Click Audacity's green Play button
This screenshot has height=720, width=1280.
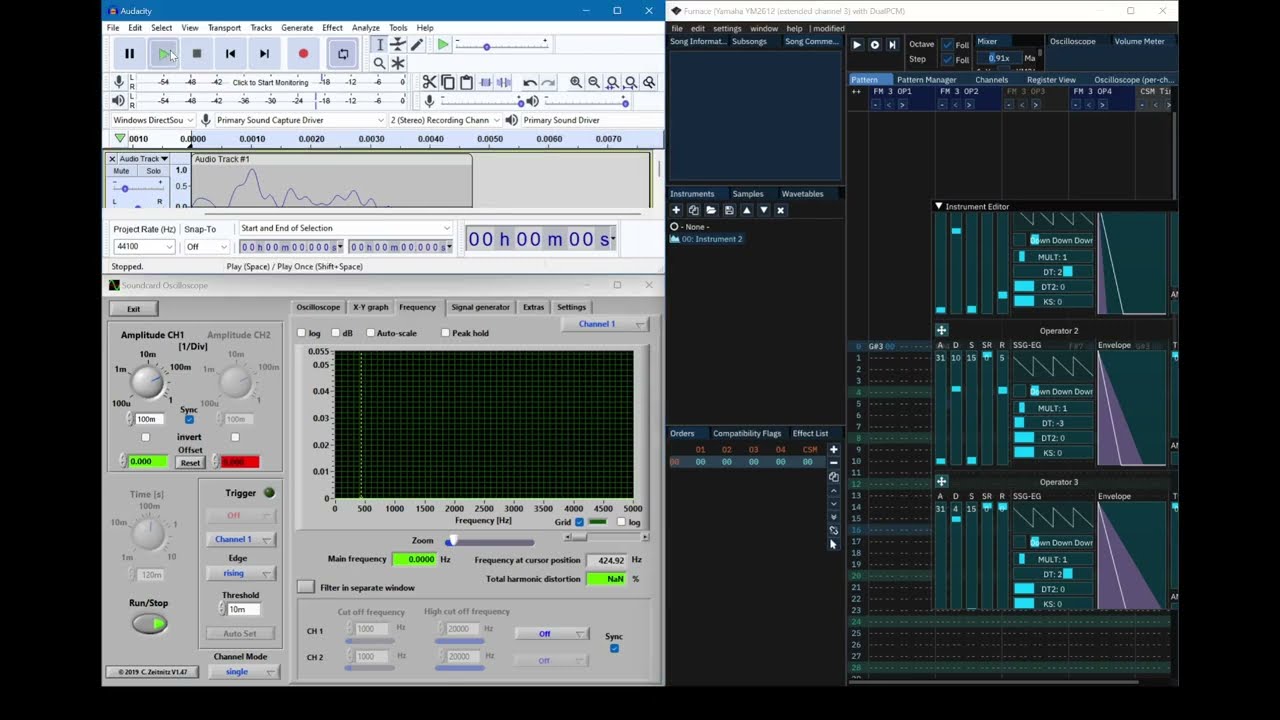click(x=163, y=54)
